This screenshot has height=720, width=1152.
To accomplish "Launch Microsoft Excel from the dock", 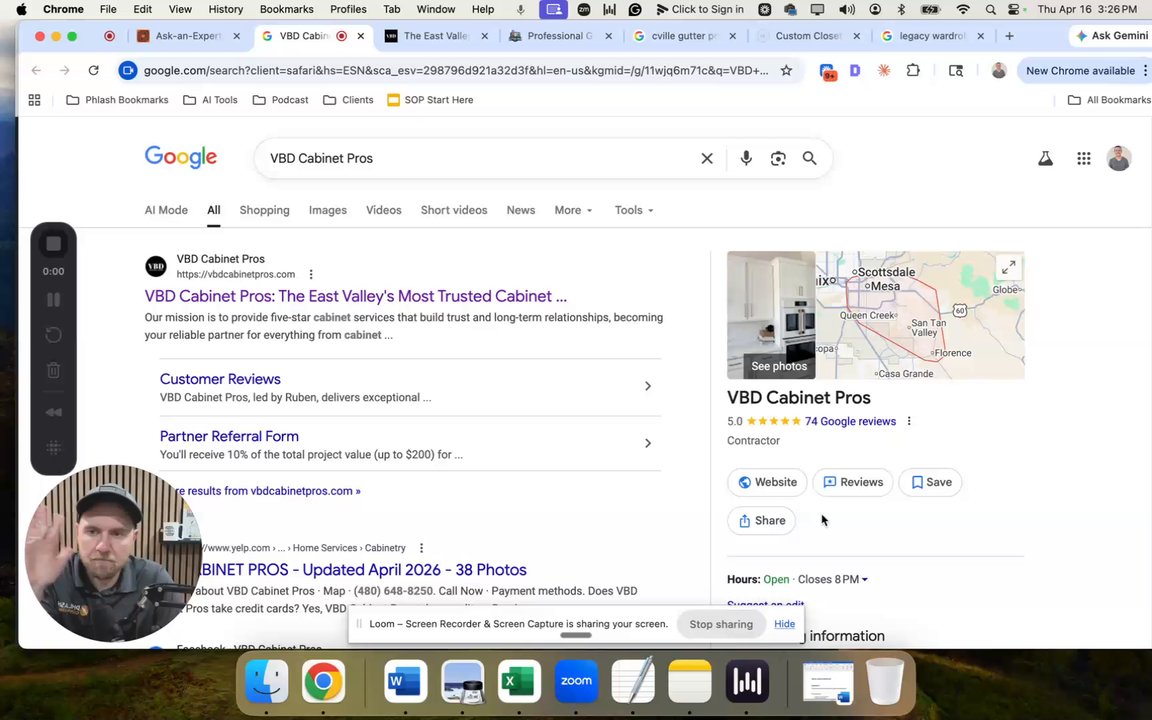I will point(519,681).
